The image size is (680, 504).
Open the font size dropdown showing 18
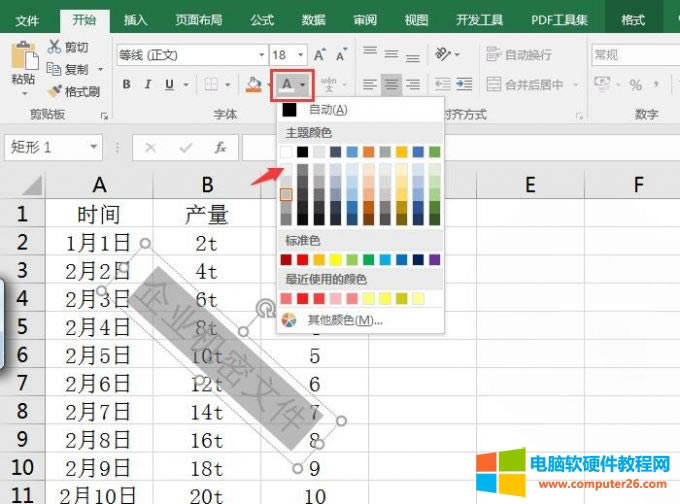tap(300, 55)
